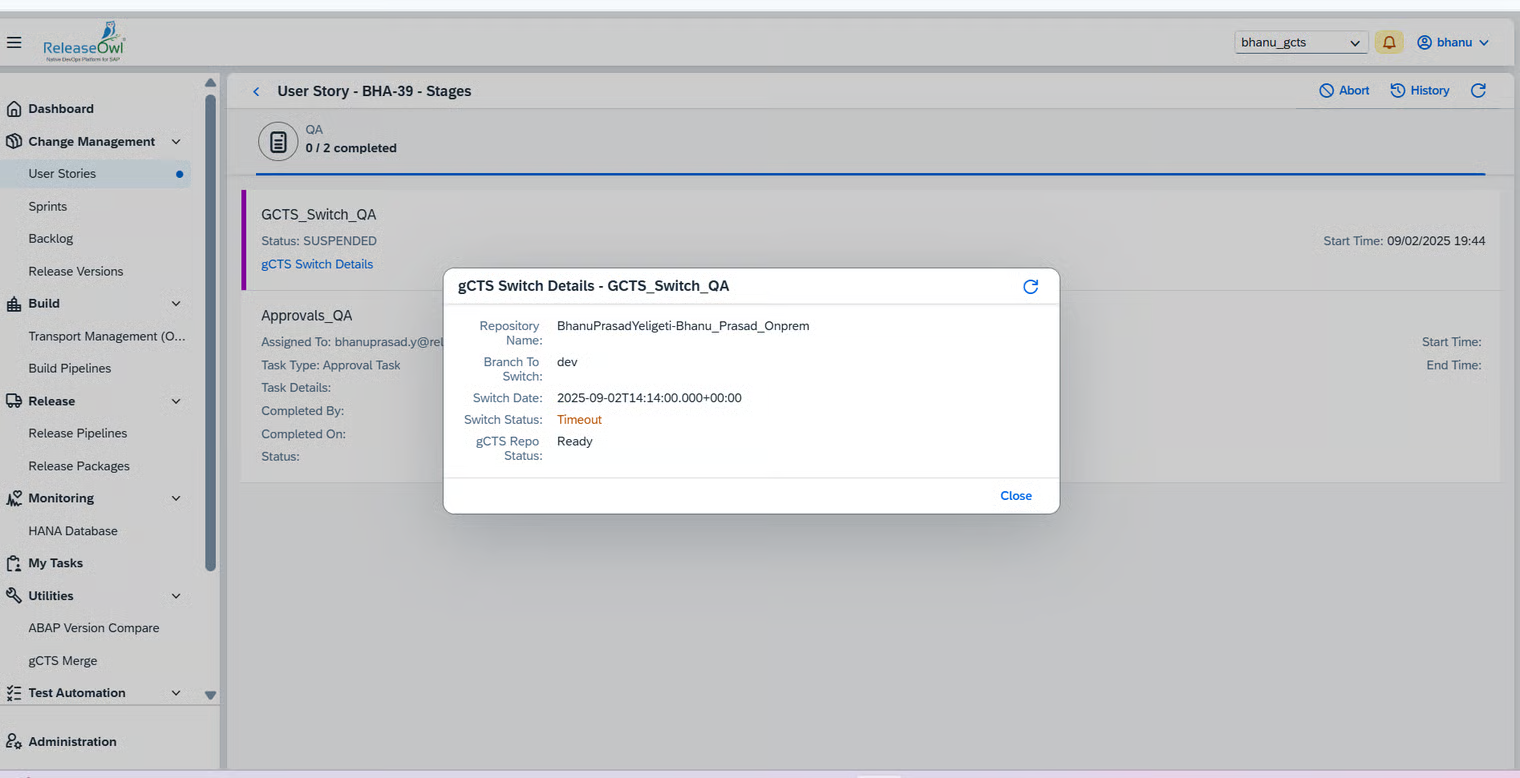Click the page refresh icon beside History
The width and height of the screenshot is (1520, 778).
tap(1478, 90)
